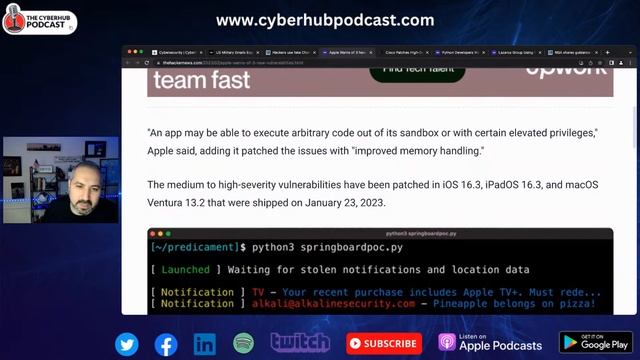Close the Python Developers tab
640x360 pixels.
(x=484, y=53)
